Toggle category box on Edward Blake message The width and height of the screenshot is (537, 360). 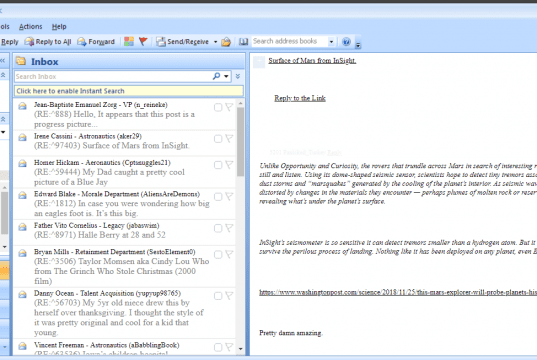[x=218, y=197]
